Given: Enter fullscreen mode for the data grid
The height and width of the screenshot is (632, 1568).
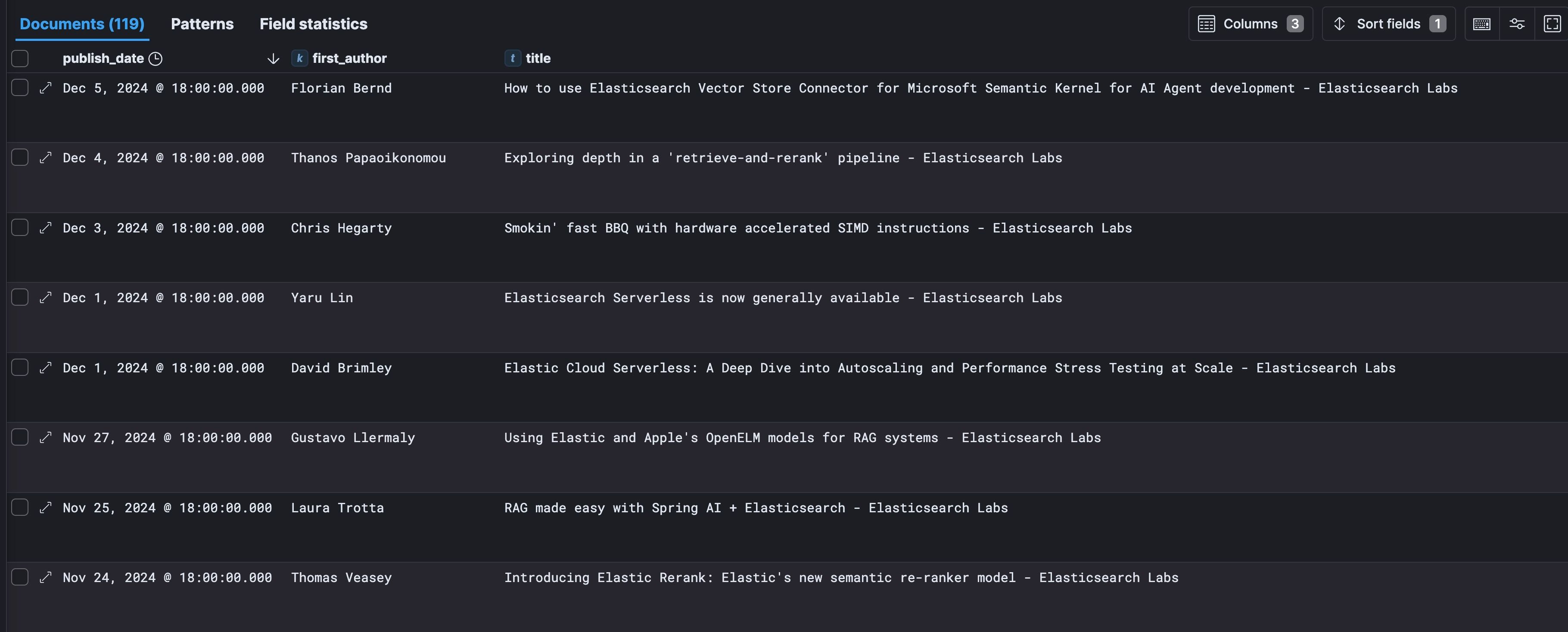Looking at the screenshot, I should (1552, 24).
